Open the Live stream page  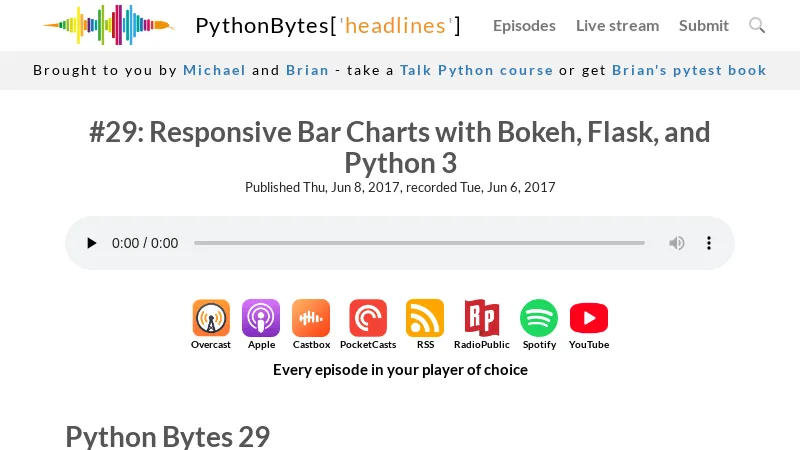617,25
